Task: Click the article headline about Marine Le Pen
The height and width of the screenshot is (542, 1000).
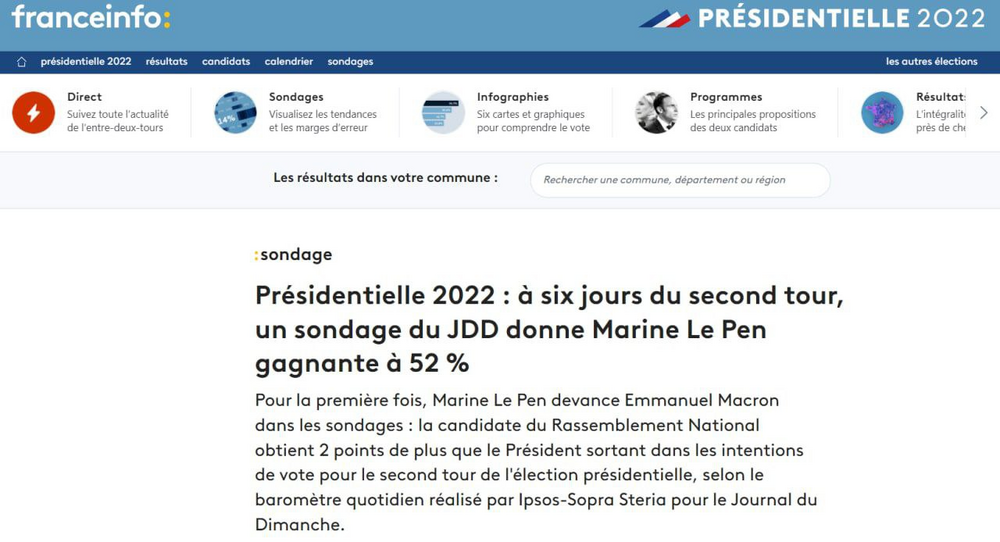Action: (549, 329)
